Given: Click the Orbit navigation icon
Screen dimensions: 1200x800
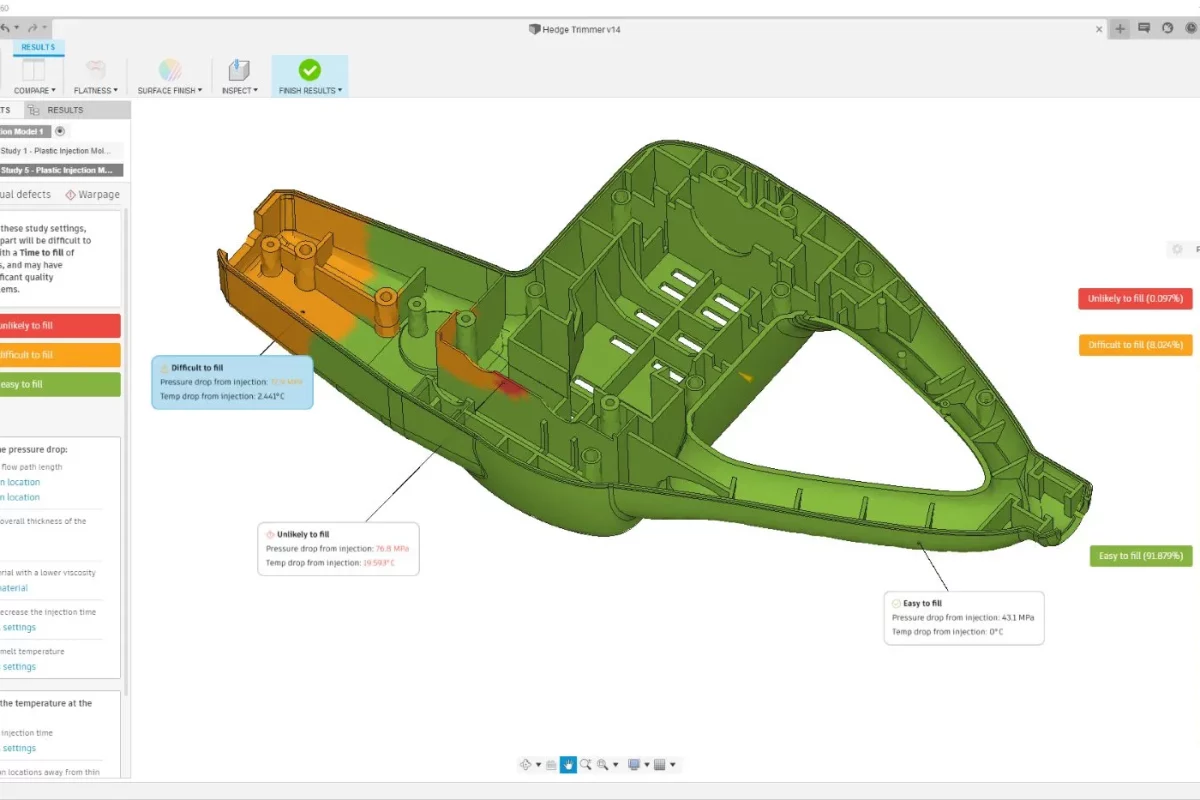Looking at the screenshot, I should (x=526, y=765).
